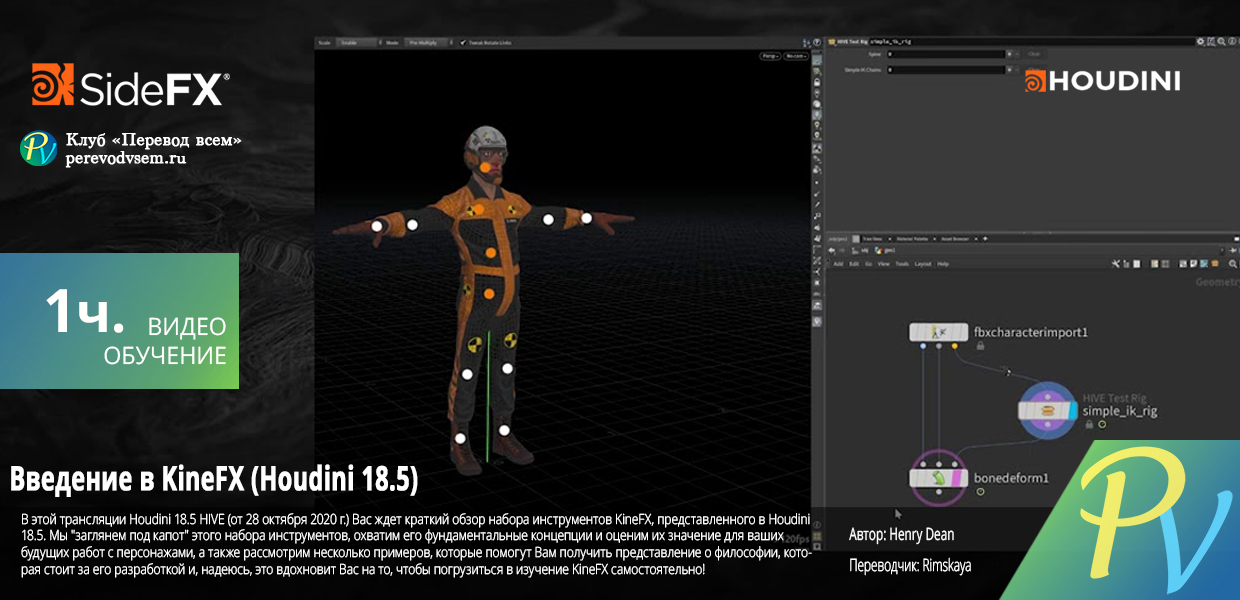
Task: Toggle the lock badge under fbxcharacterimport1
Action: [979, 346]
